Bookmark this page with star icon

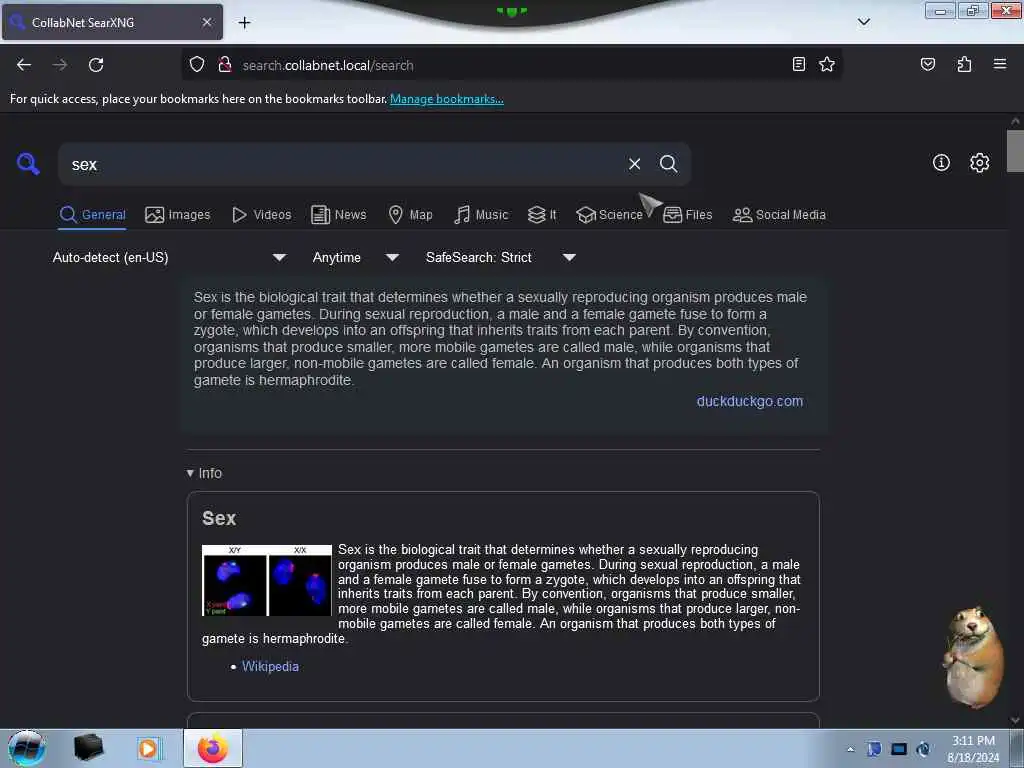coord(827,64)
